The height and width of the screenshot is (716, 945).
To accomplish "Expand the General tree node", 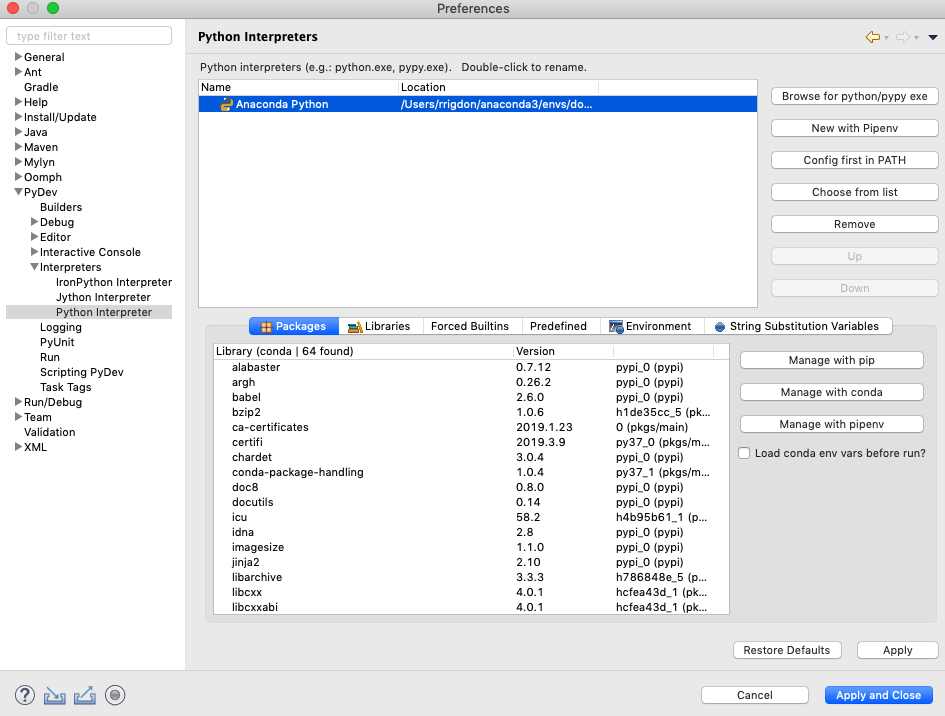I will [x=18, y=57].
